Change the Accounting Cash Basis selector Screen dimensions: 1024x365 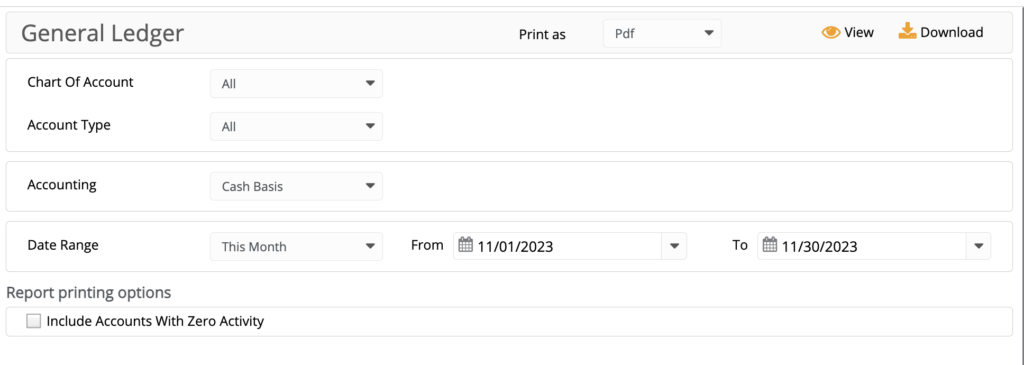click(x=296, y=186)
